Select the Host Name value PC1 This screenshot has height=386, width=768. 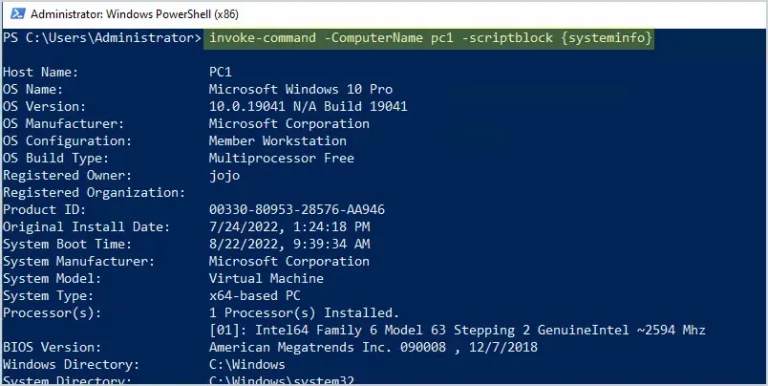pos(220,72)
